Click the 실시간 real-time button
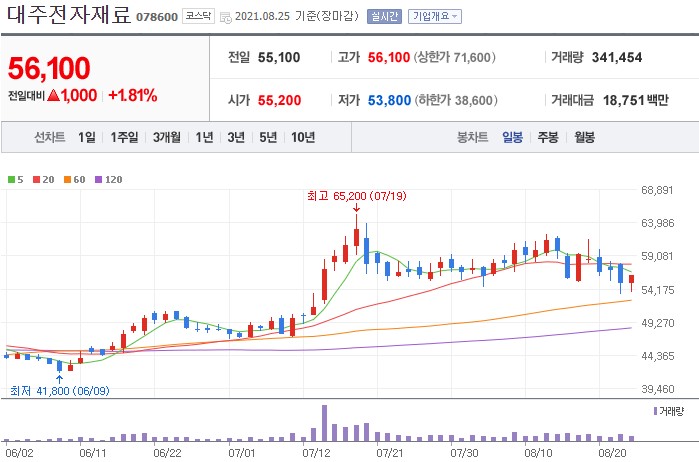 click(384, 16)
